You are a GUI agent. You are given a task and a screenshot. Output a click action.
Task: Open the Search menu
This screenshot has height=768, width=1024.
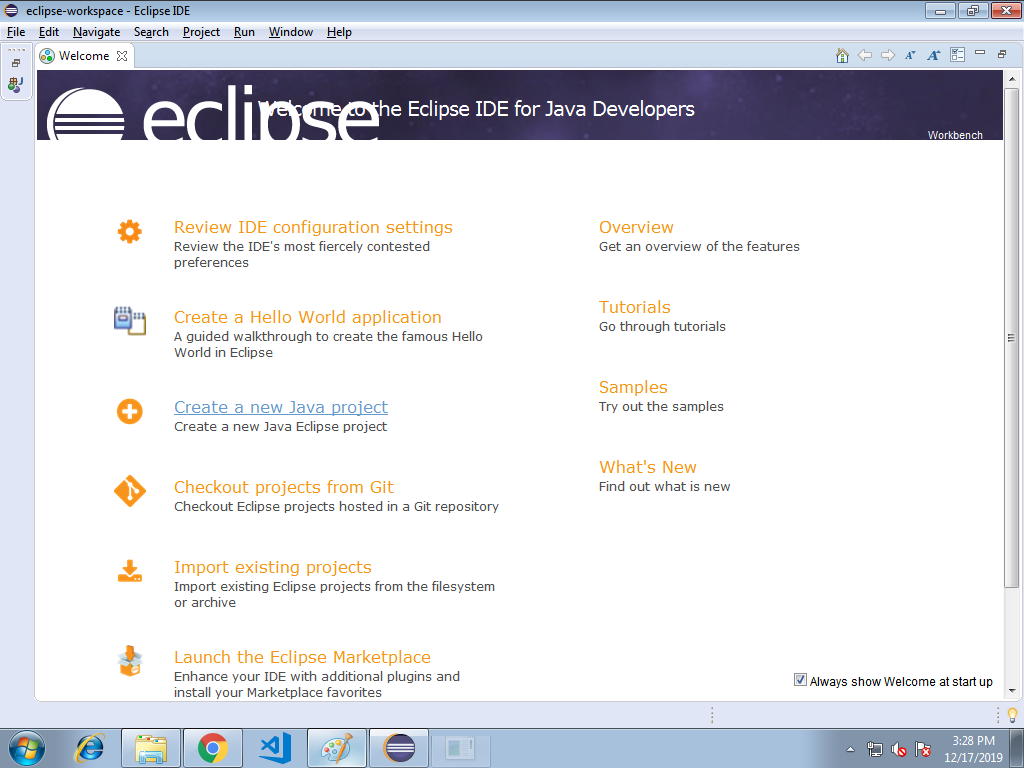(x=152, y=32)
